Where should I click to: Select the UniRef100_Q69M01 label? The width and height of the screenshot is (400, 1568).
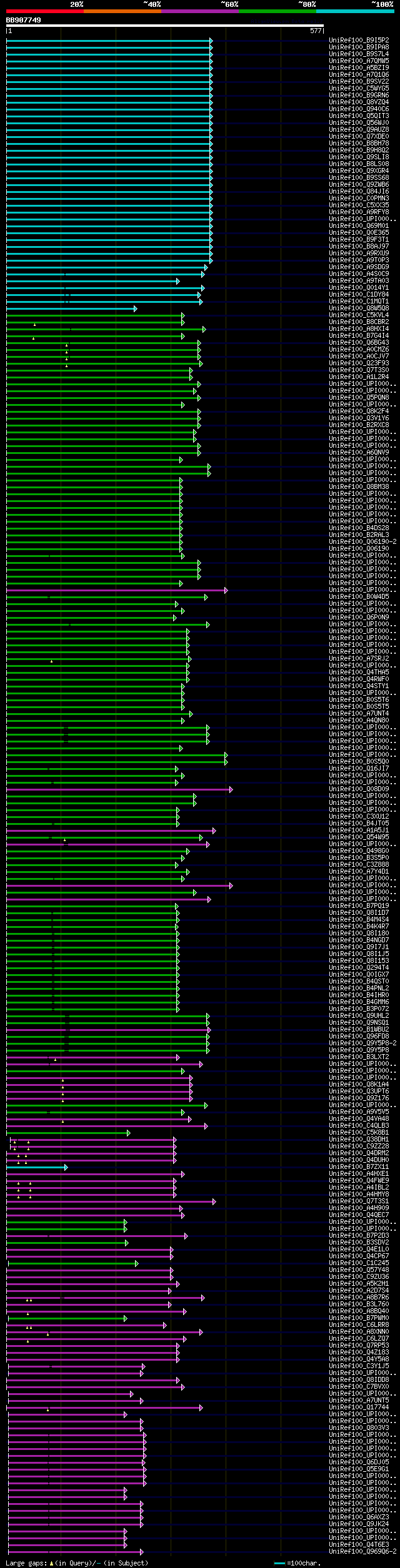[x=359, y=225]
